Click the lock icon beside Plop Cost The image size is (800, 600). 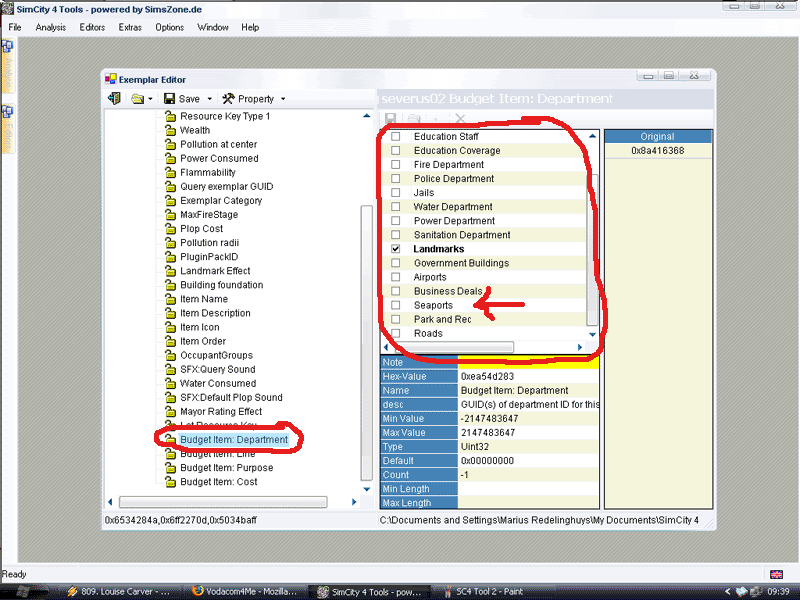(x=170, y=229)
